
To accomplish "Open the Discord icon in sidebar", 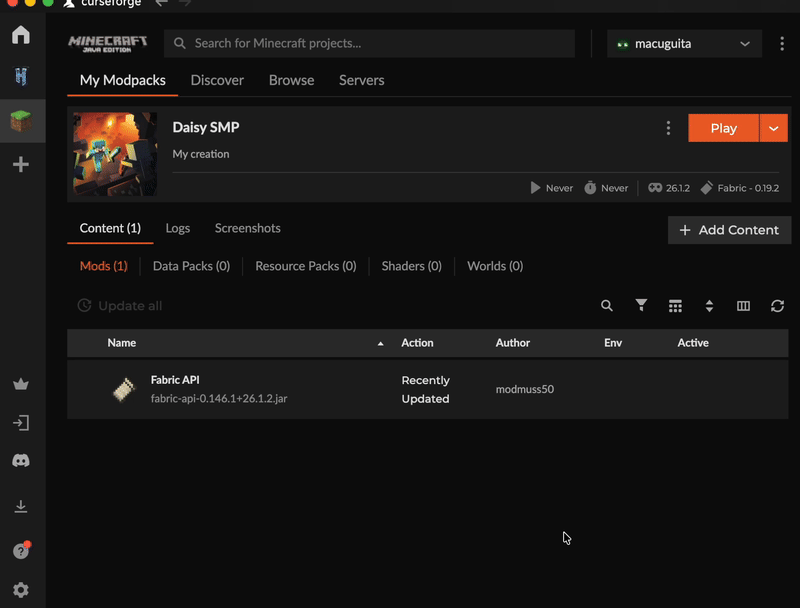I will [x=21, y=461].
